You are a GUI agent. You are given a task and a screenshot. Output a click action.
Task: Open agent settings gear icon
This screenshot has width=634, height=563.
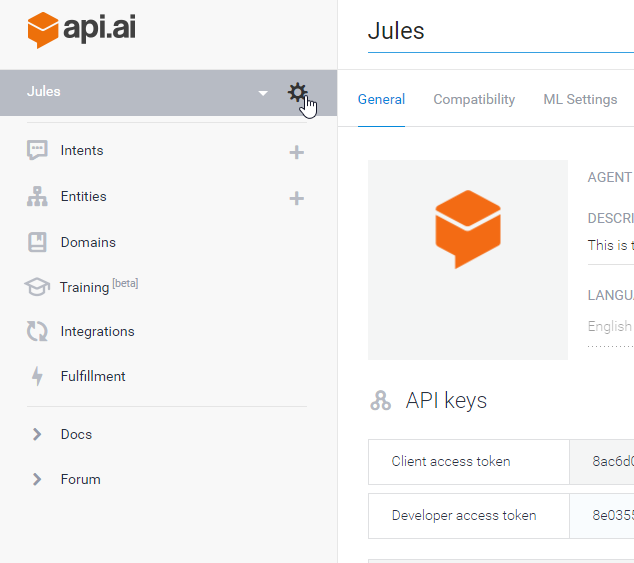coord(298,93)
